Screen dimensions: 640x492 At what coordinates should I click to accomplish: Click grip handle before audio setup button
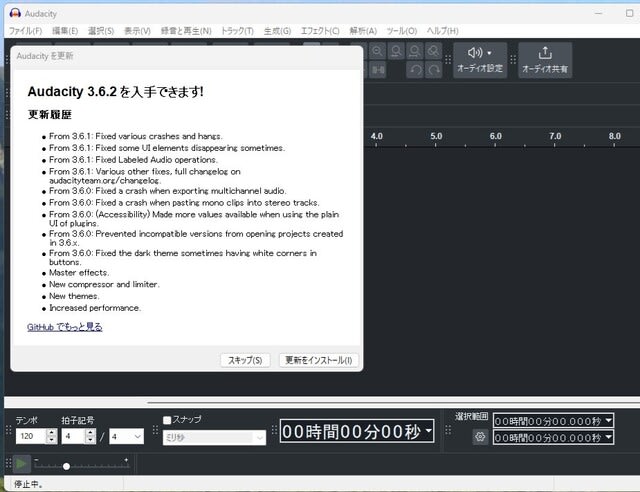point(448,60)
